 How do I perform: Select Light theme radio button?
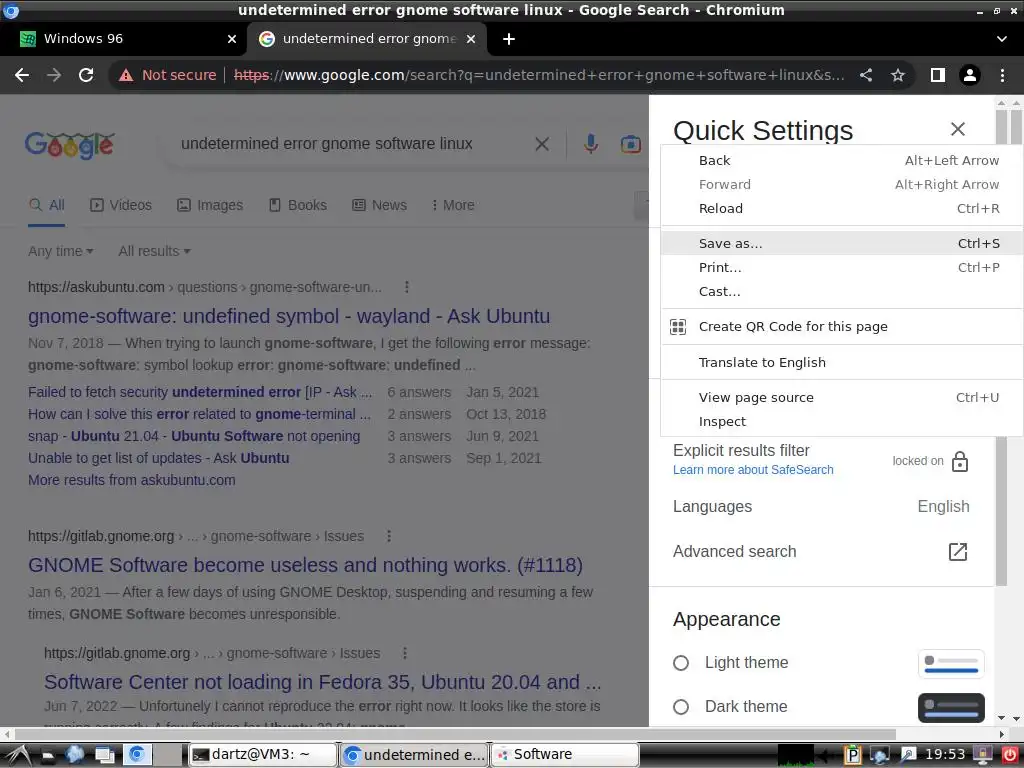click(x=681, y=664)
